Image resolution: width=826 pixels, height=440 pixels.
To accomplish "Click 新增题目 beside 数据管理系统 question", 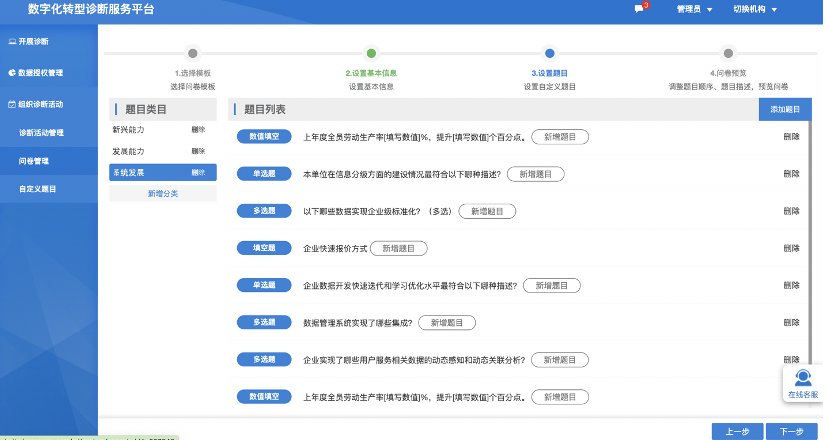I will click(447, 322).
